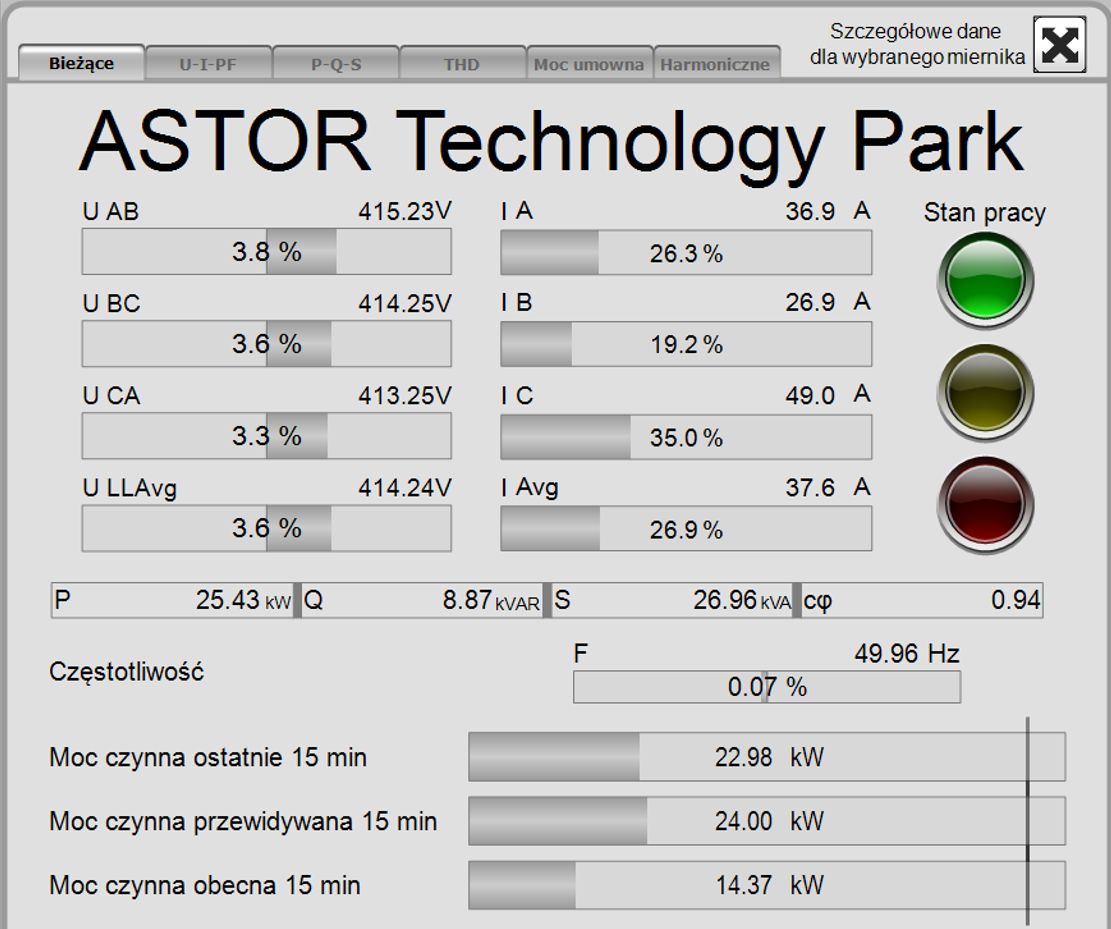Switch to the U-I-PF tab
This screenshot has height=929, width=1111.
[209, 64]
